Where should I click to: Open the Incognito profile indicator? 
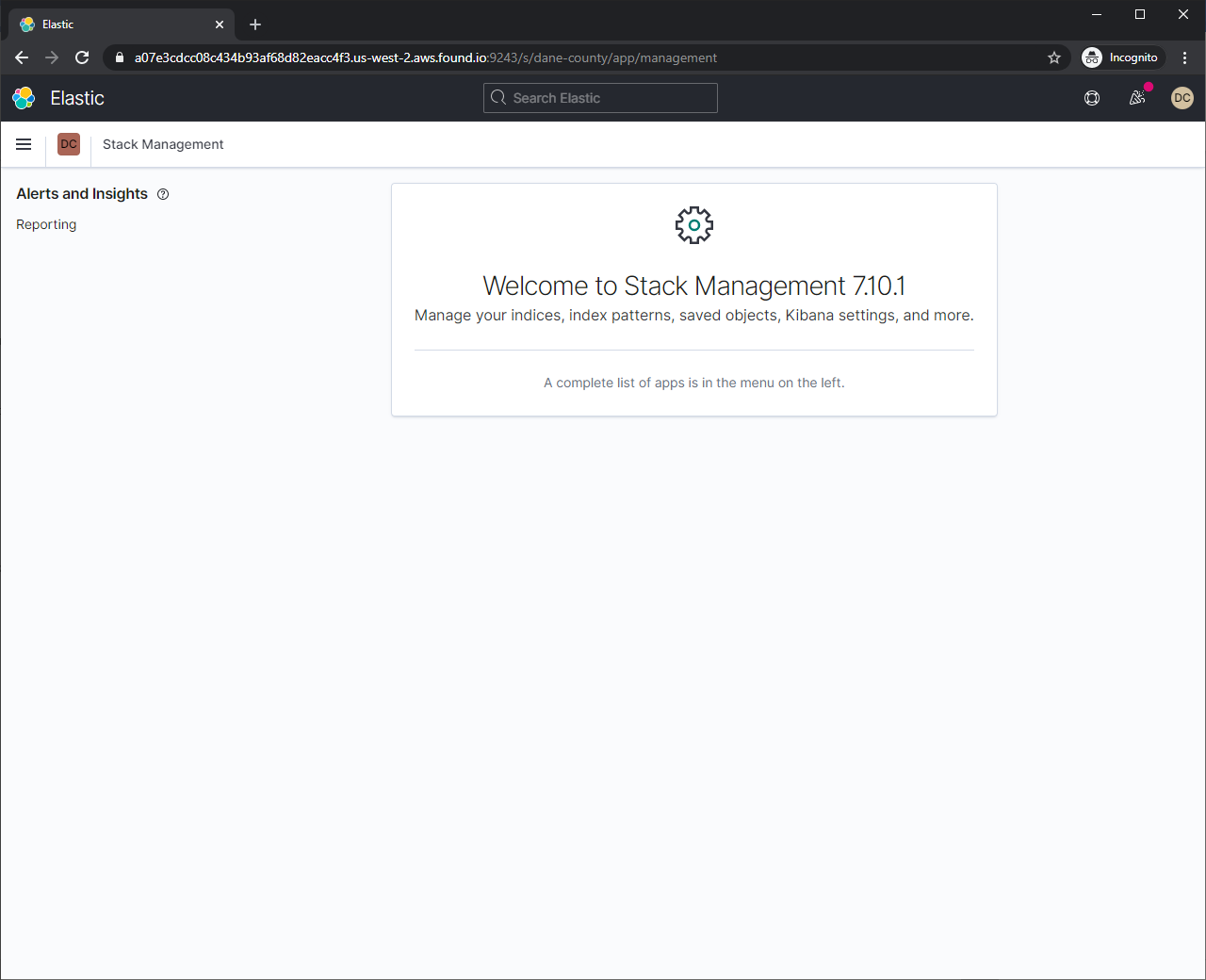point(1120,57)
